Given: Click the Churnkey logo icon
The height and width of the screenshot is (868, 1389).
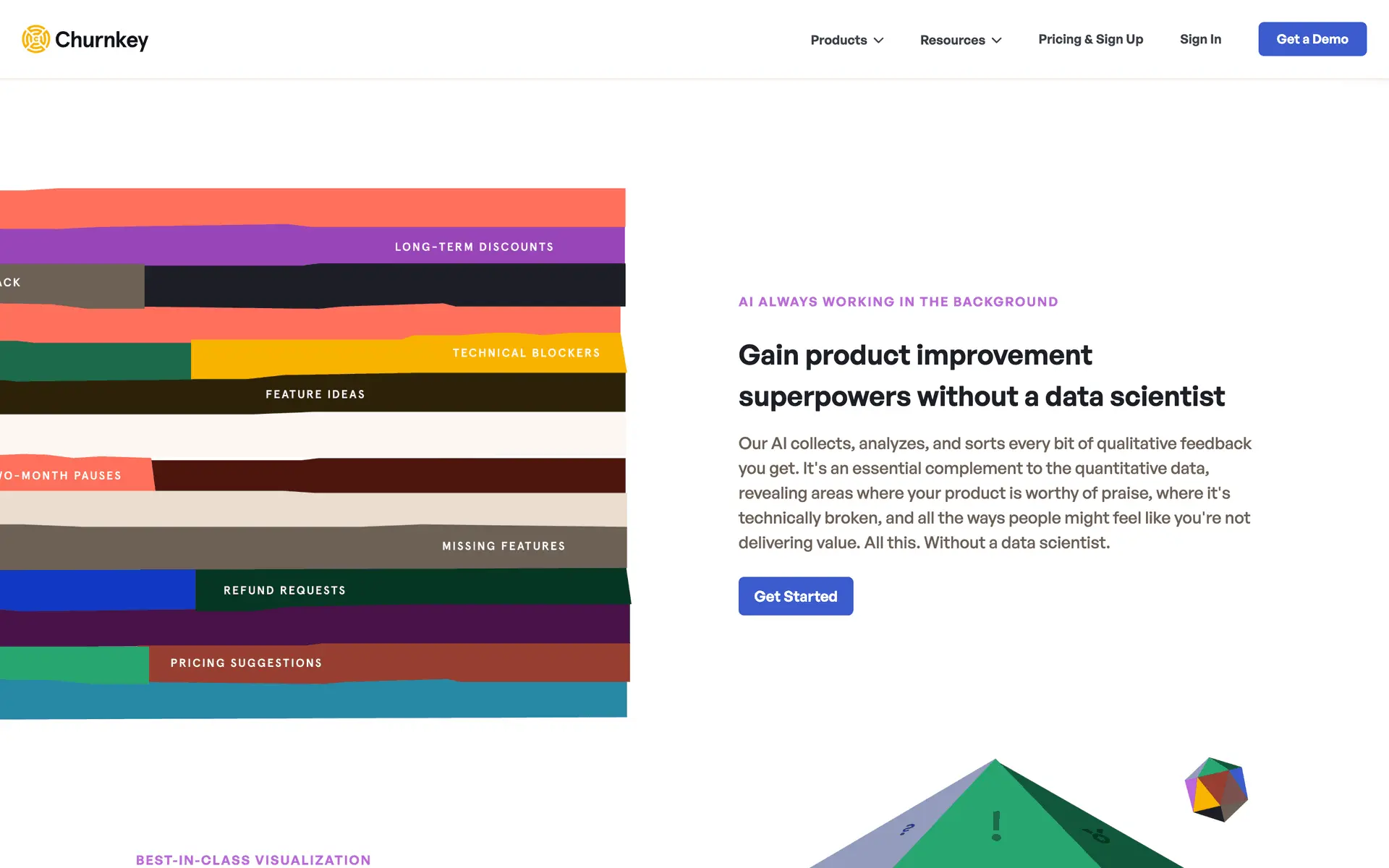Looking at the screenshot, I should [35, 39].
